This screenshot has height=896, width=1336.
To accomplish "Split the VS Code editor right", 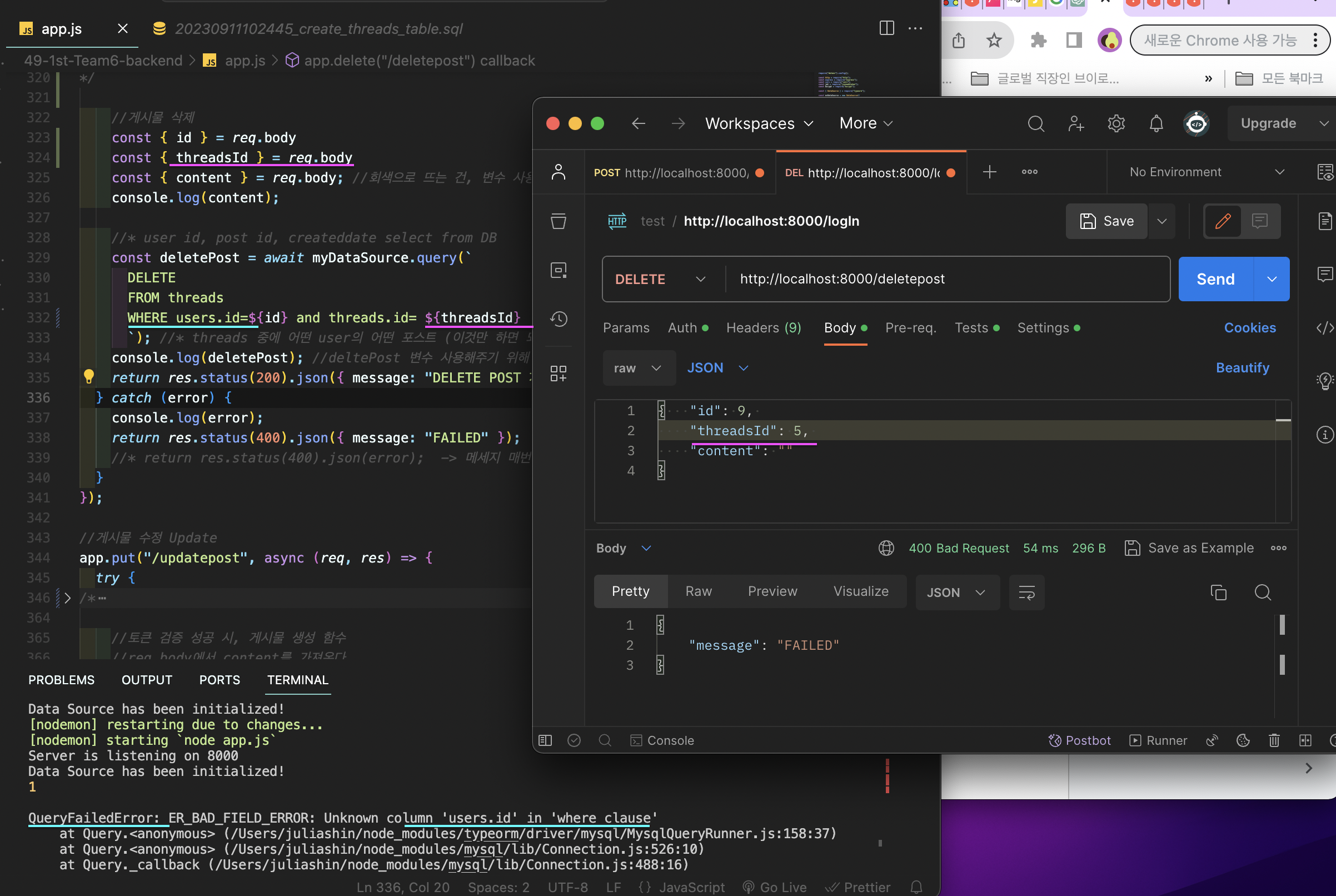I will 886,28.
